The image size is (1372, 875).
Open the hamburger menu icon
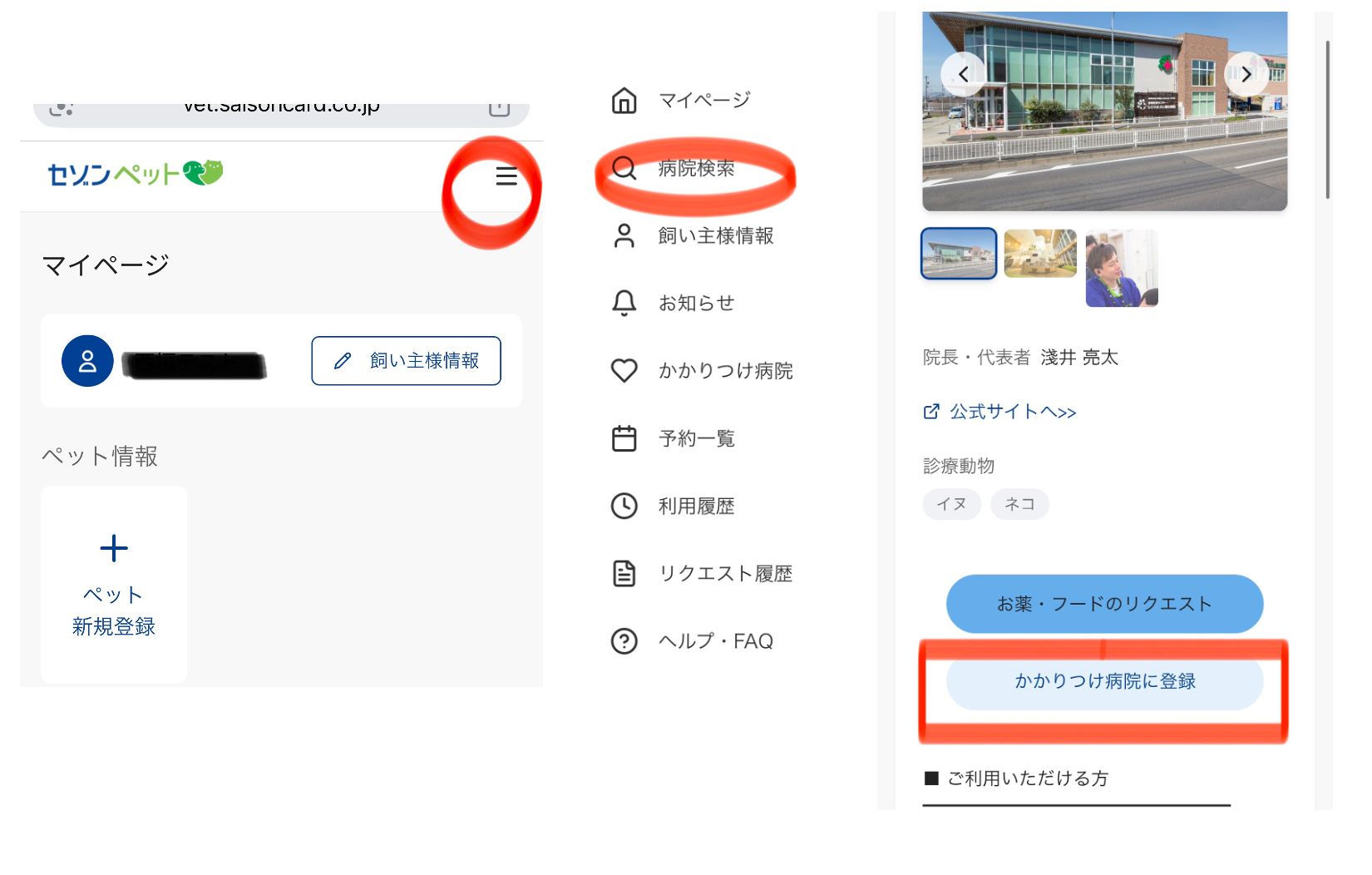click(506, 176)
